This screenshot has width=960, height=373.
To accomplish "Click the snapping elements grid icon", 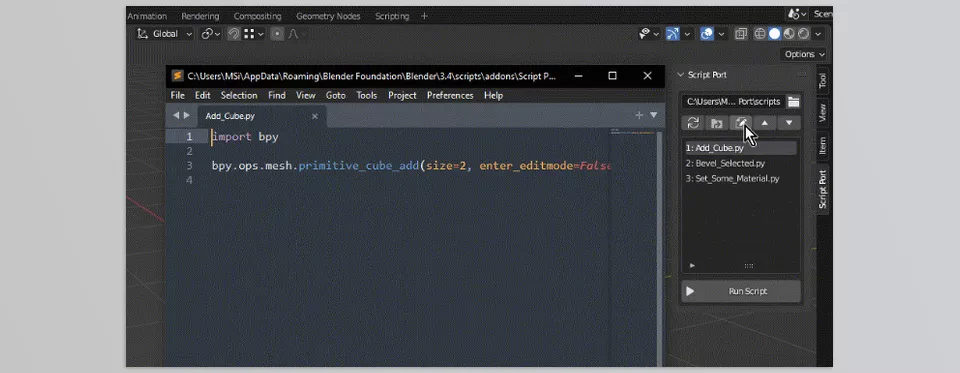I will pyautogui.click(x=249, y=34).
